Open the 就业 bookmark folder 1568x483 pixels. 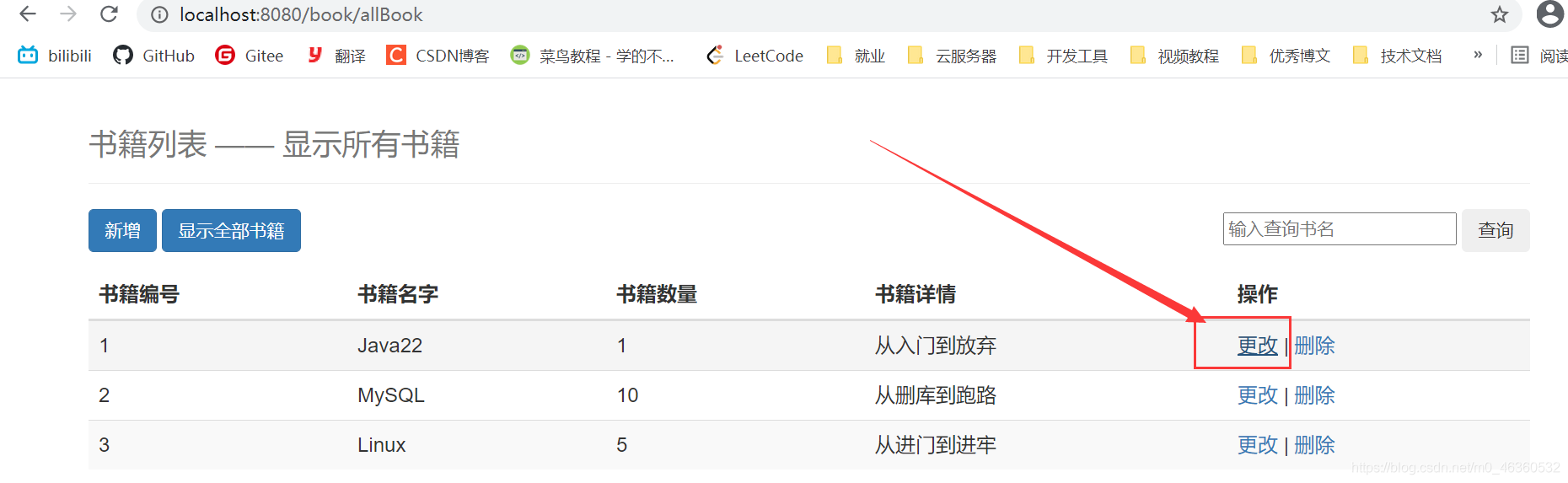click(x=856, y=56)
